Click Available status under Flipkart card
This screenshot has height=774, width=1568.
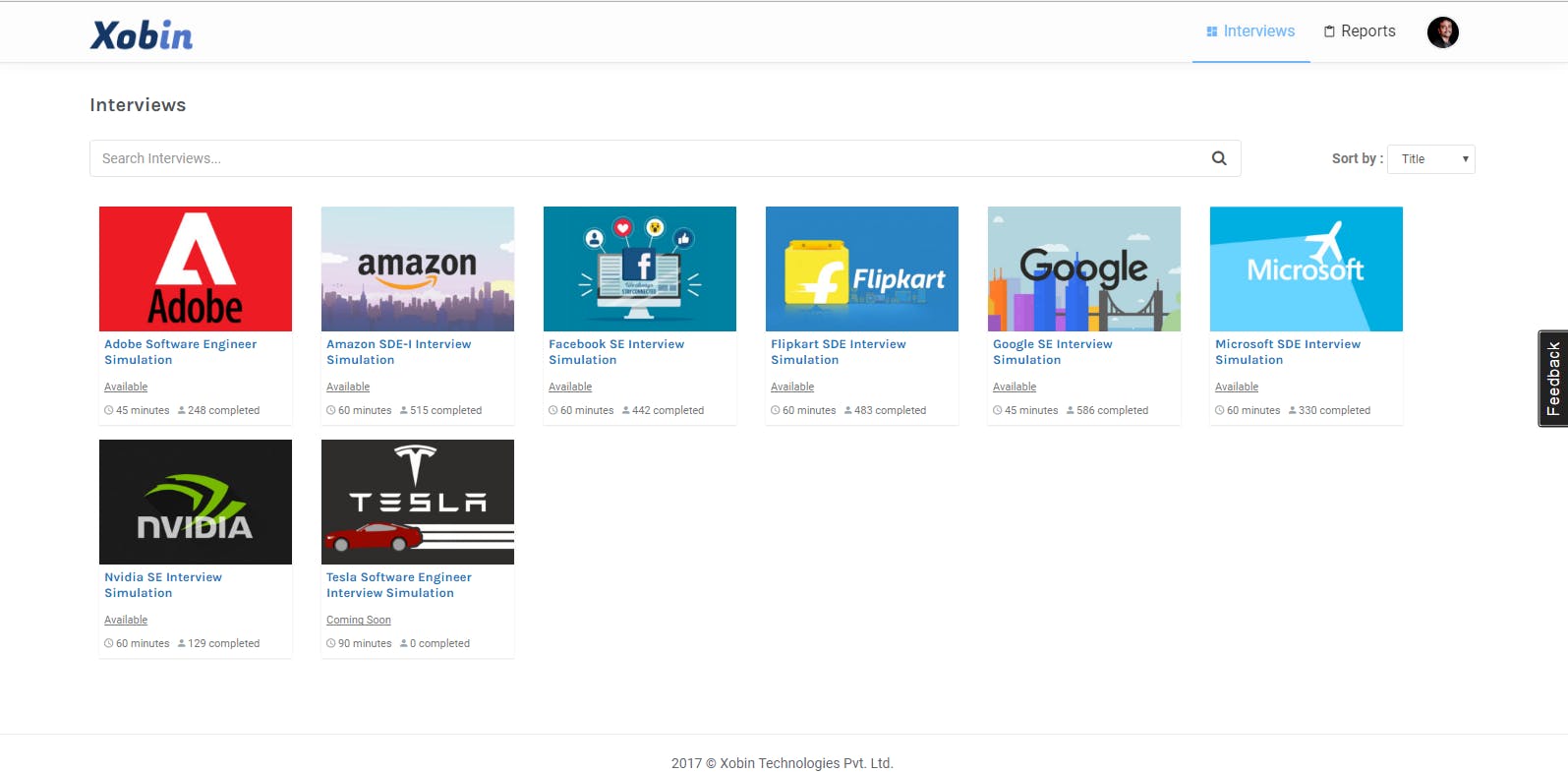tap(792, 387)
